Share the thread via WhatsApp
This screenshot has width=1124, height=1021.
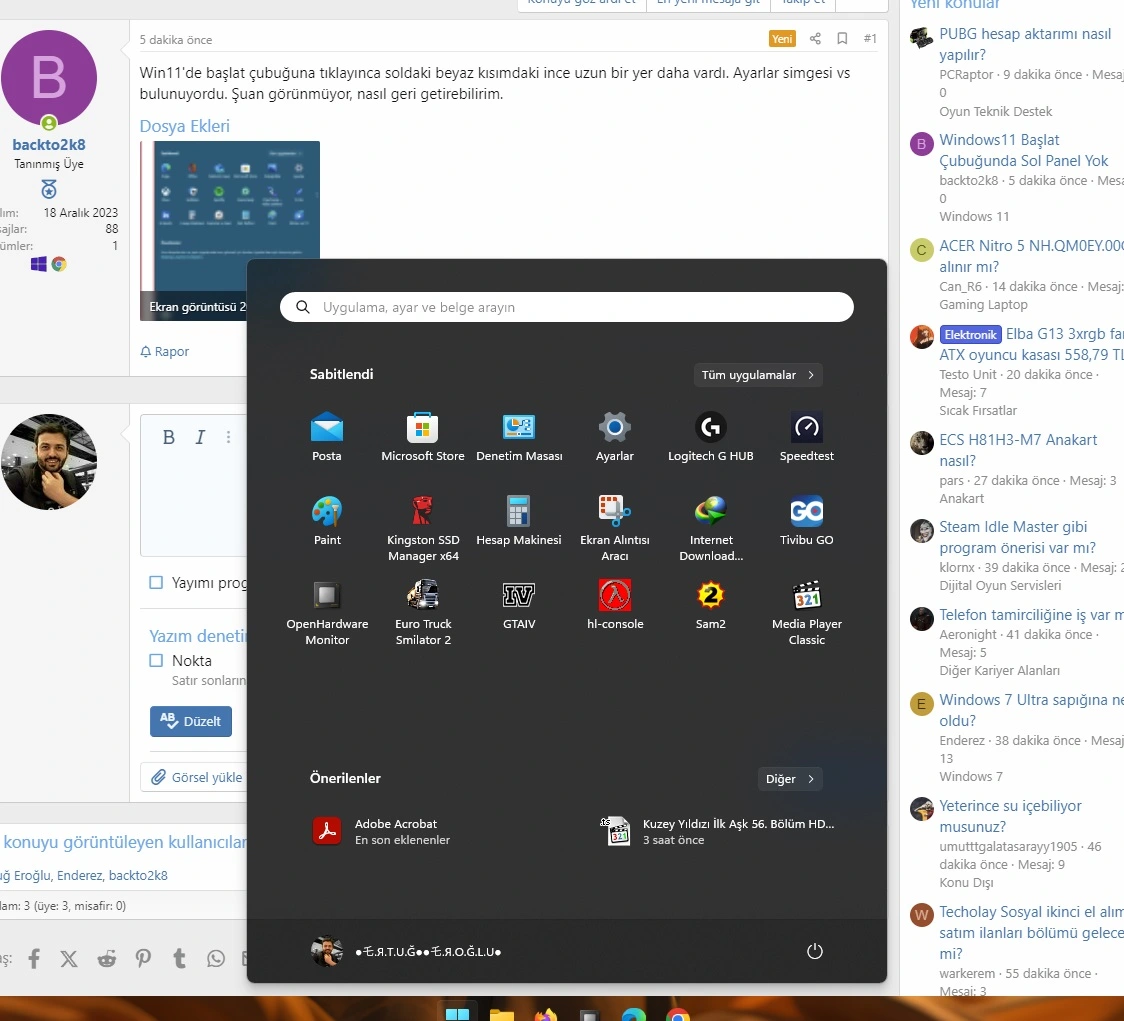tap(216, 959)
